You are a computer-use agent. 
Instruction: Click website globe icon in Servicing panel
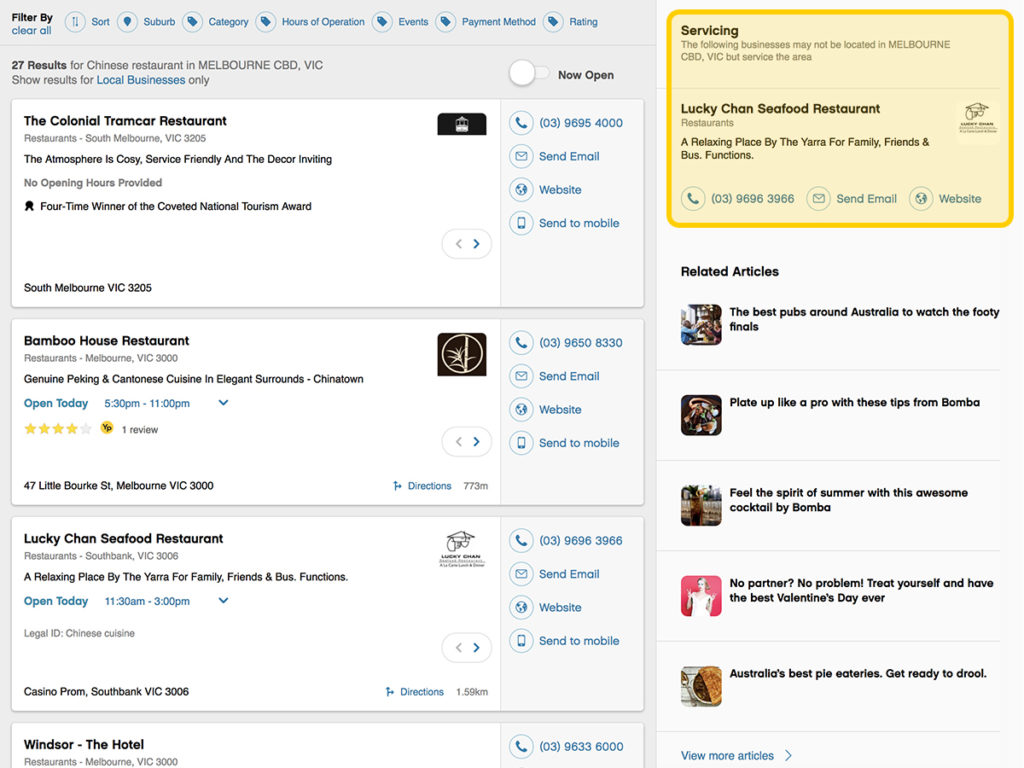921,199
